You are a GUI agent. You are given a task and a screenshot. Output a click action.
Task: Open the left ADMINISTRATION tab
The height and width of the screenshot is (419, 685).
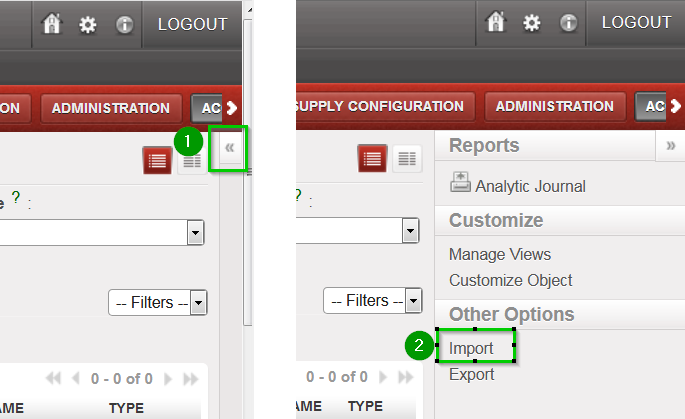111,108
